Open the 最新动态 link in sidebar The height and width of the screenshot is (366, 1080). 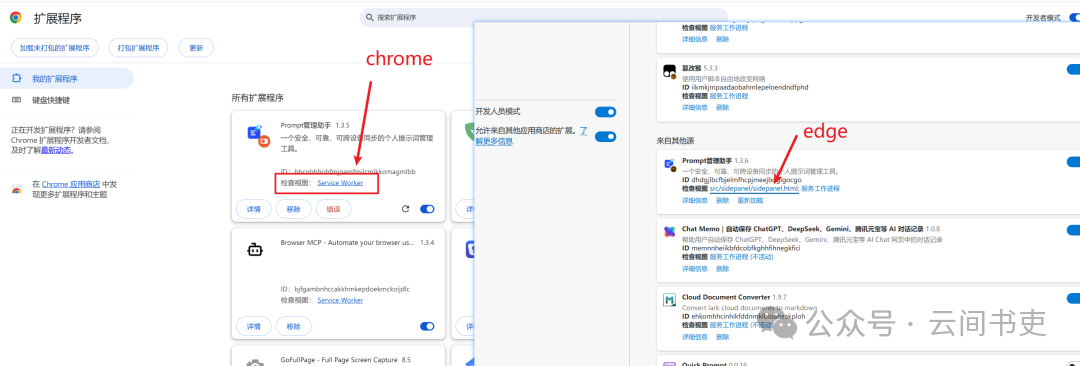point(57,150)
